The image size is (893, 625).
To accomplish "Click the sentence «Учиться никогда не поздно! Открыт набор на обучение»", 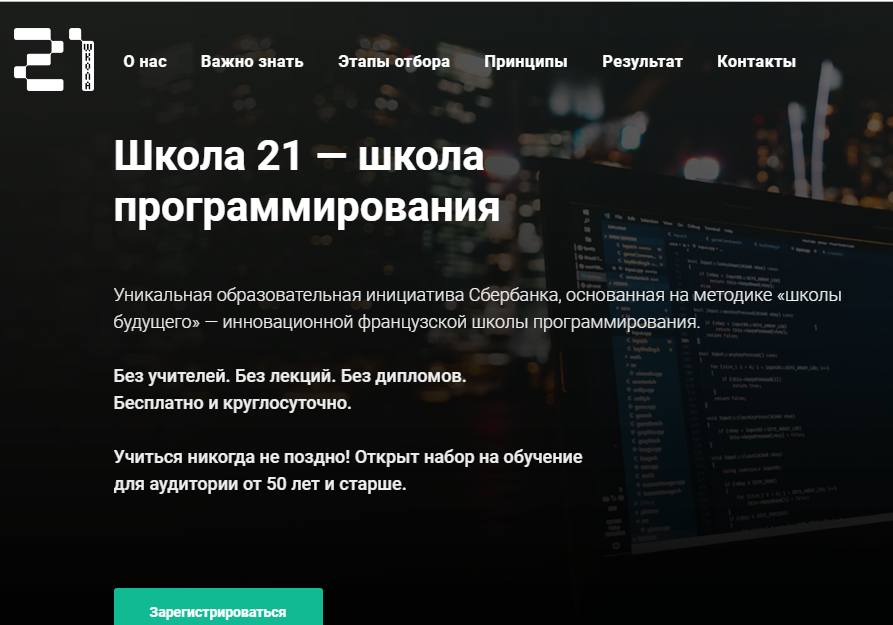I will [348, 457].
